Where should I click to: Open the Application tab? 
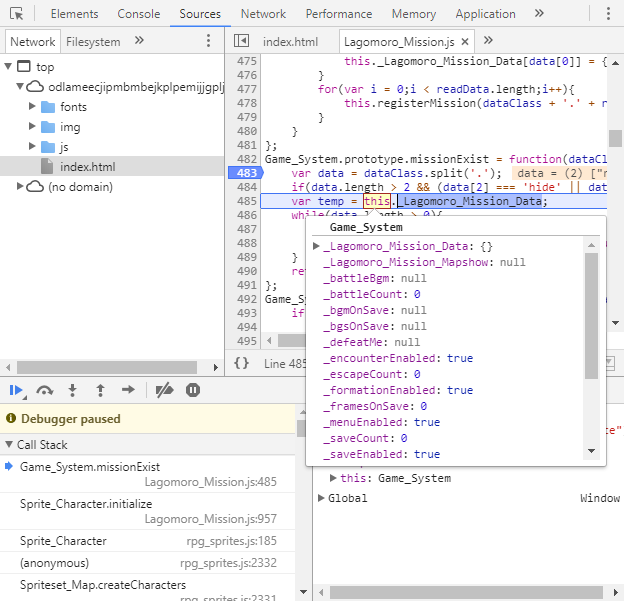tap(486, 14)
